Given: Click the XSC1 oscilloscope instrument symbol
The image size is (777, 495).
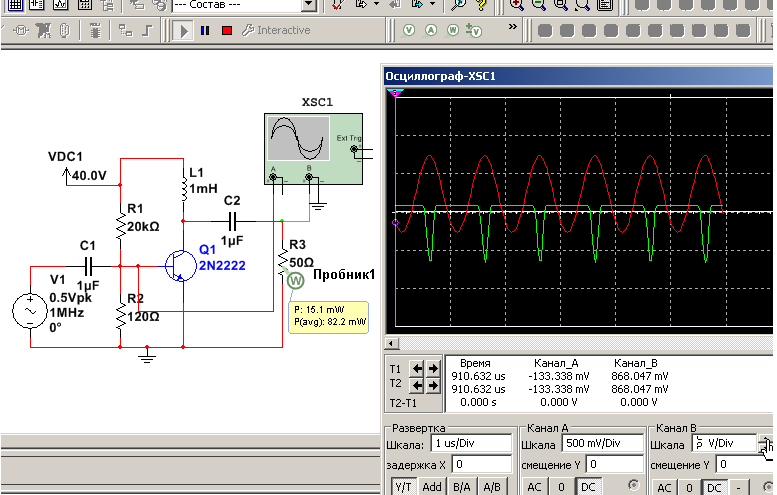Looking at the screenshot, I should (x=296, y=140).
